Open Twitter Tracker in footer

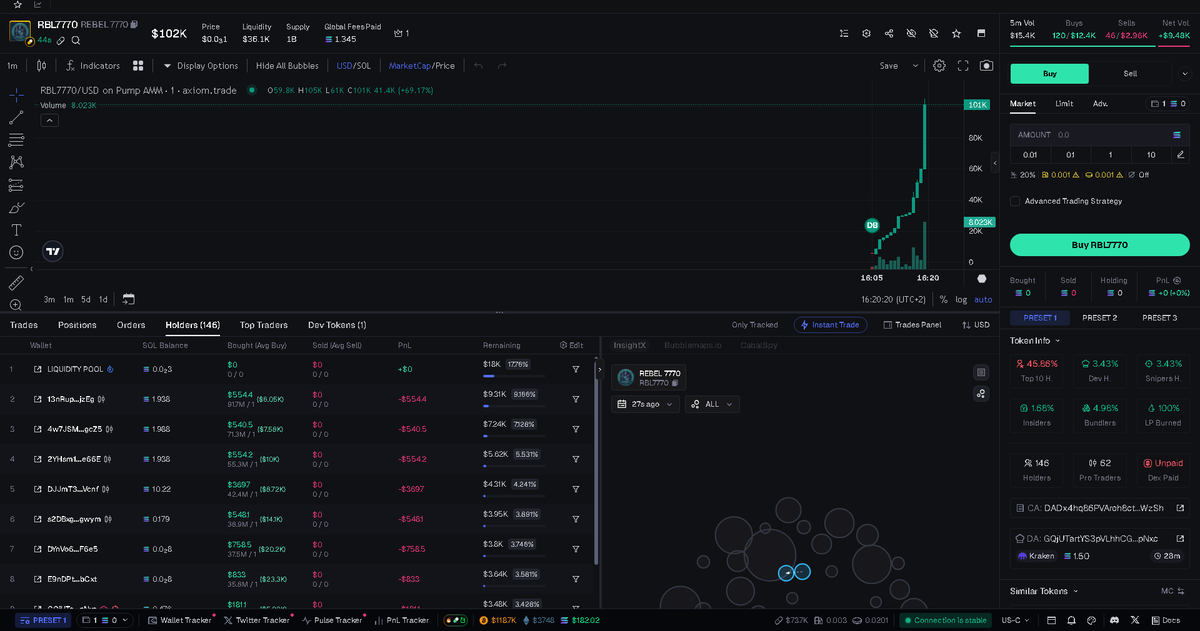point(257,620)
